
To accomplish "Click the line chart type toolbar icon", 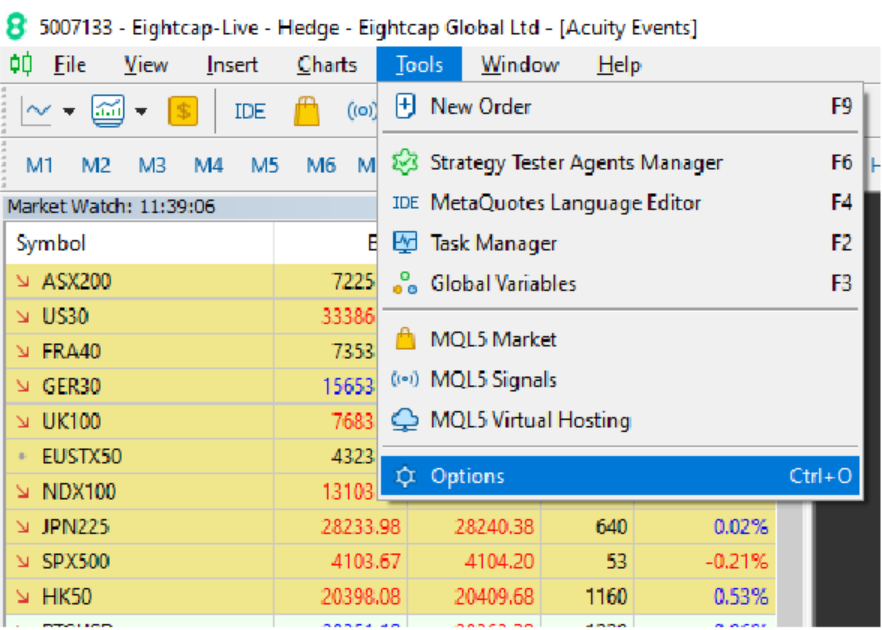I will (x=38, y=111).
